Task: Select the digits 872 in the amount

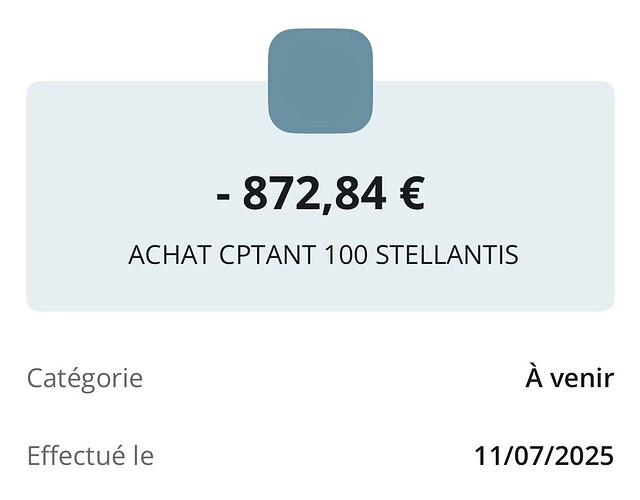Action: click(280, 193)
